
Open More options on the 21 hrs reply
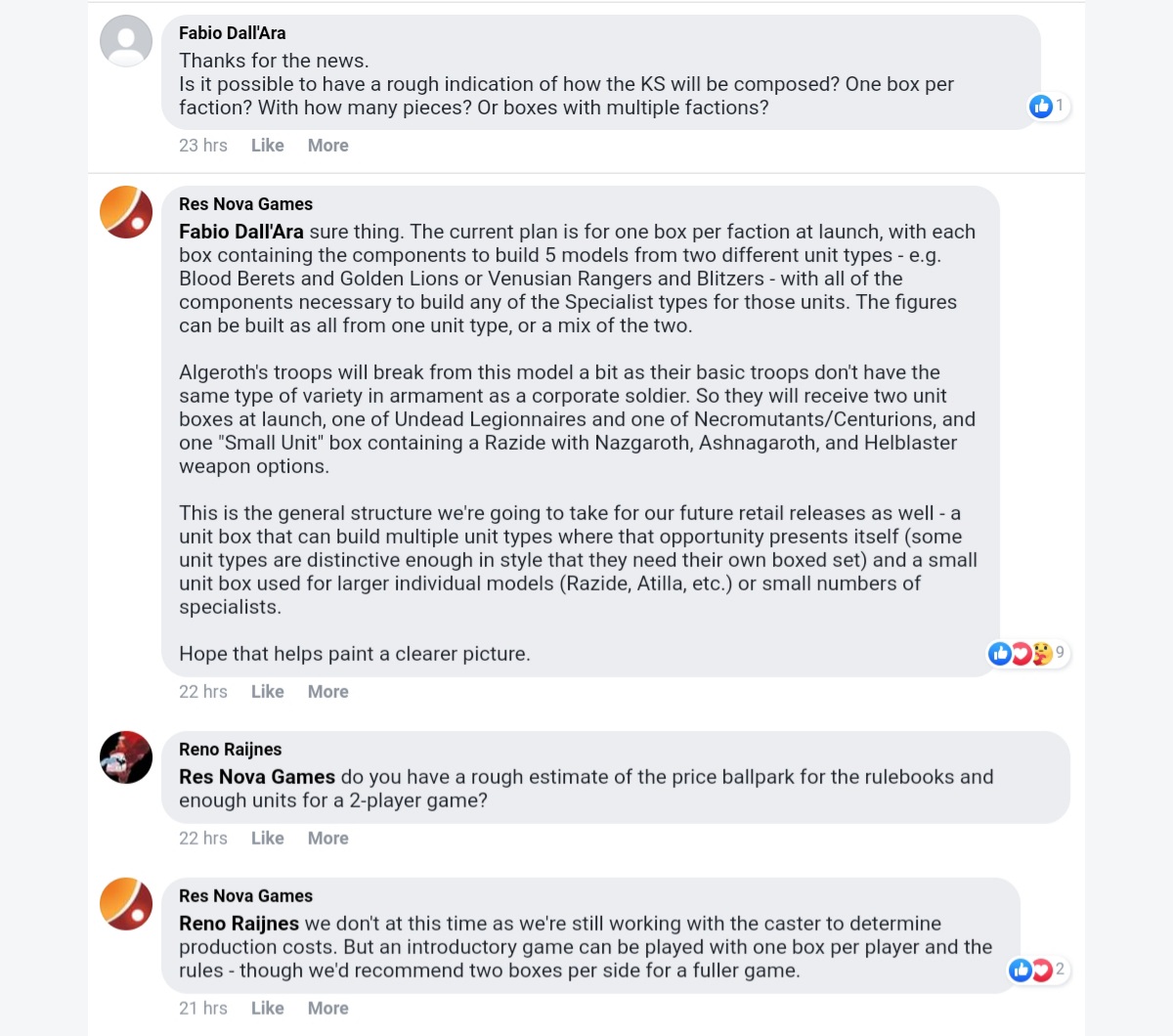327,1009
